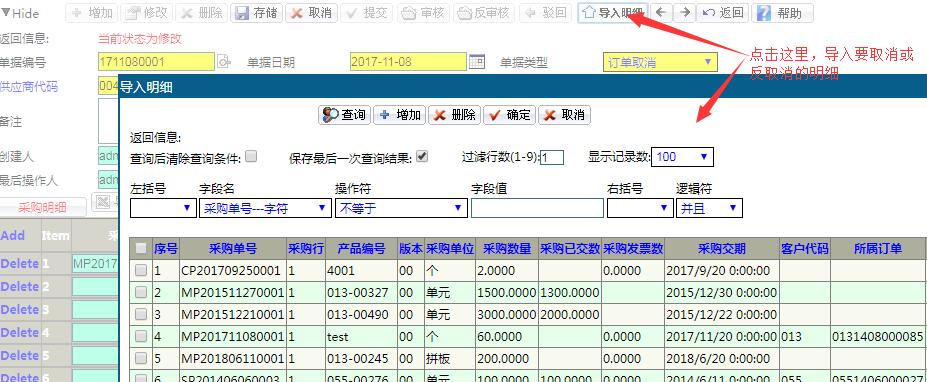Click the 字段值 input field
The width and height of the screenshot is (927, 382).
click(537, 208)
